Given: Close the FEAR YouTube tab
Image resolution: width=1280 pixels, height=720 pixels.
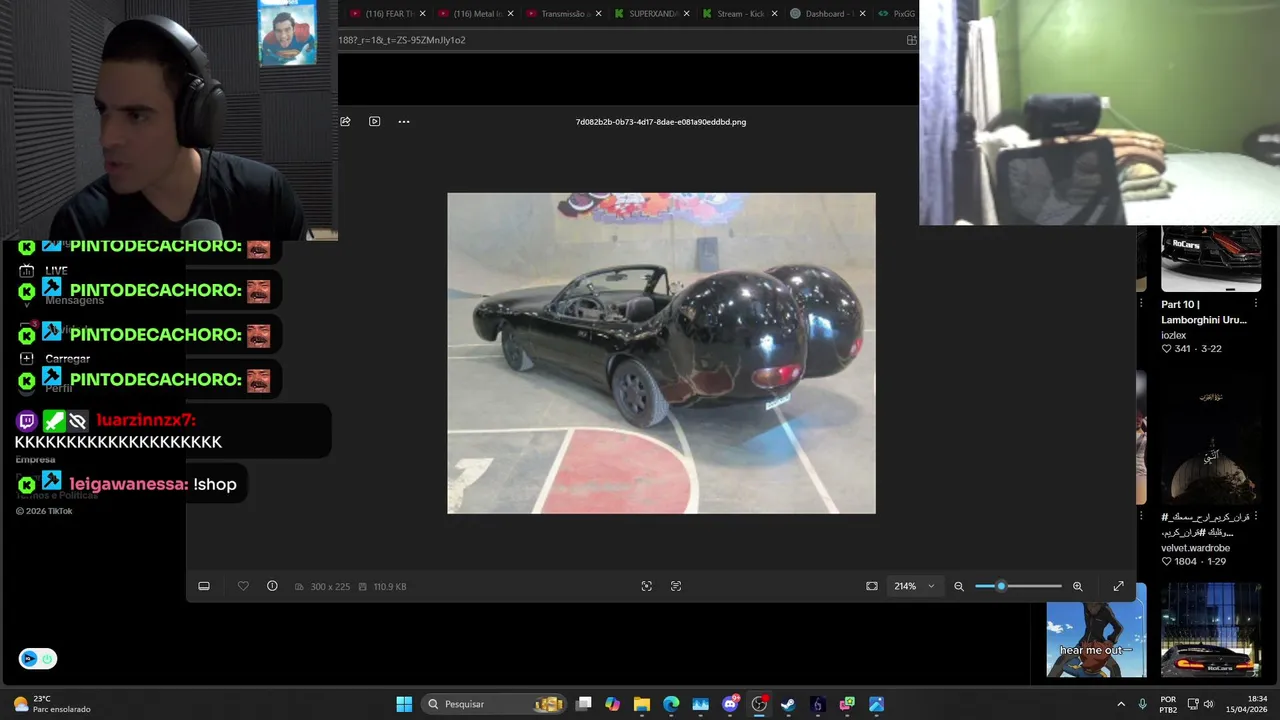Looking at the screenshot, I should 423,14.
